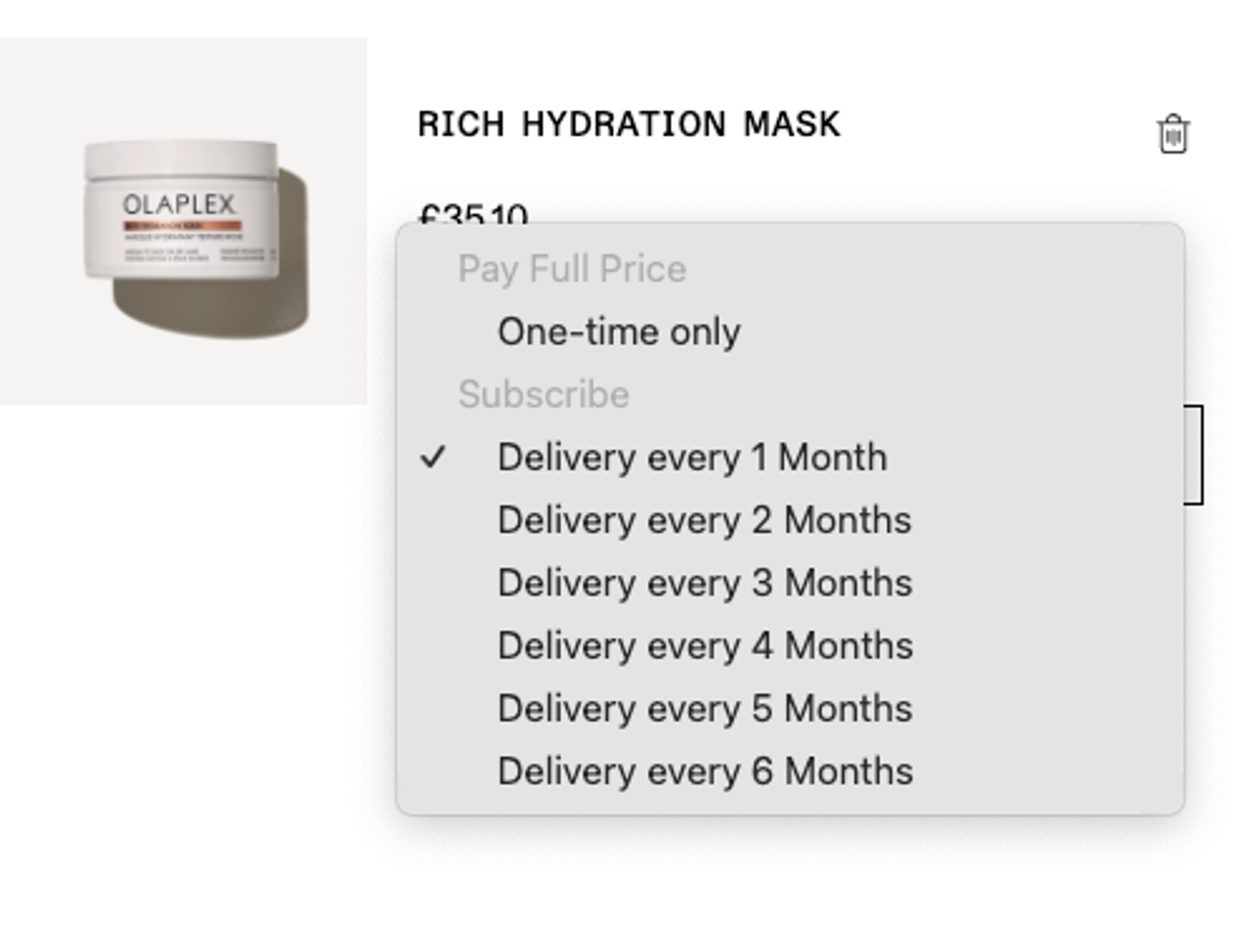Keep the monthly delivery subscription selected
This screenshot has width=1241, height=952.
coord(693,457)
